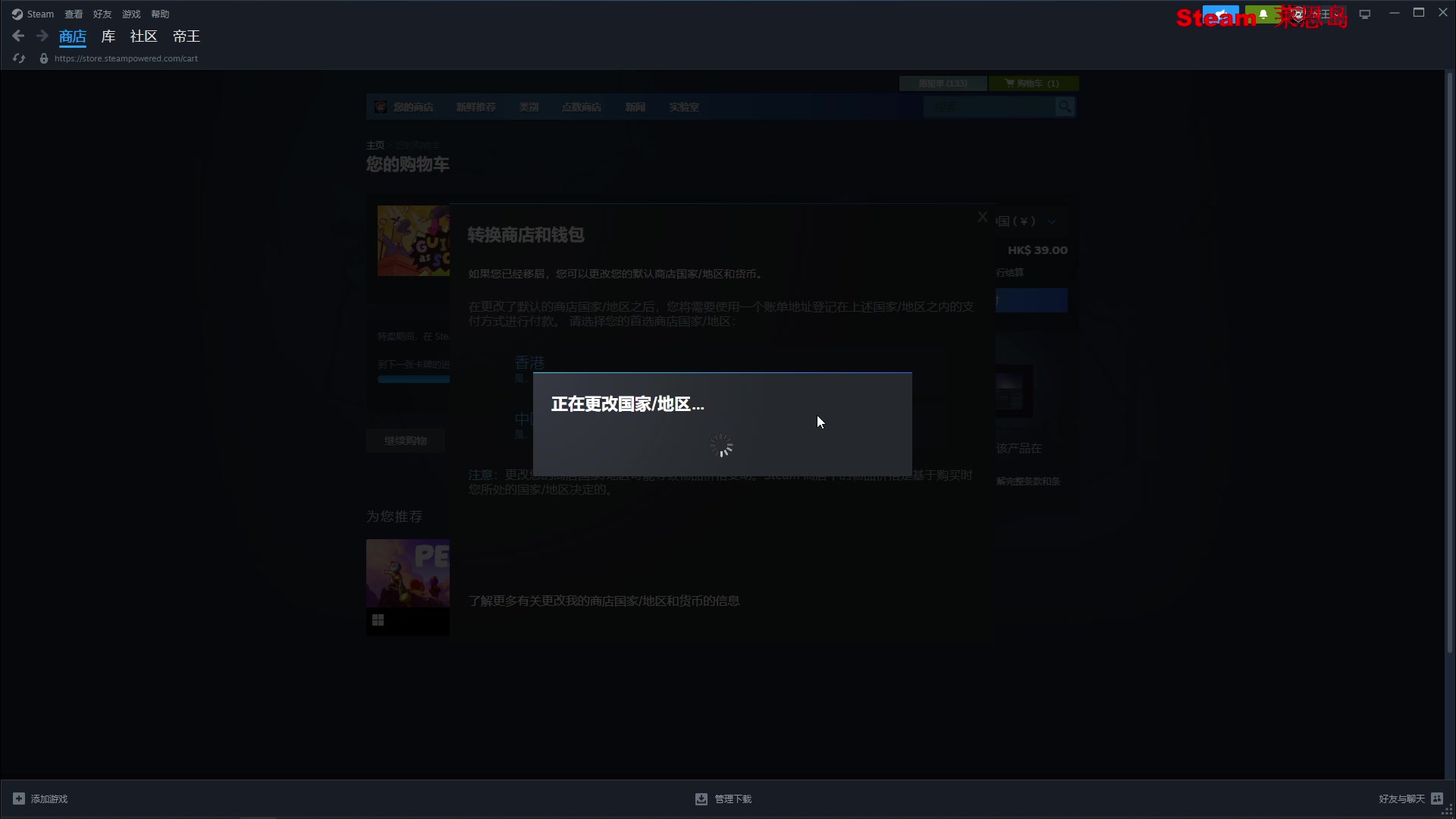Reload the store page
Viewport: 1456px width, 819px height.
click(19, 58)
